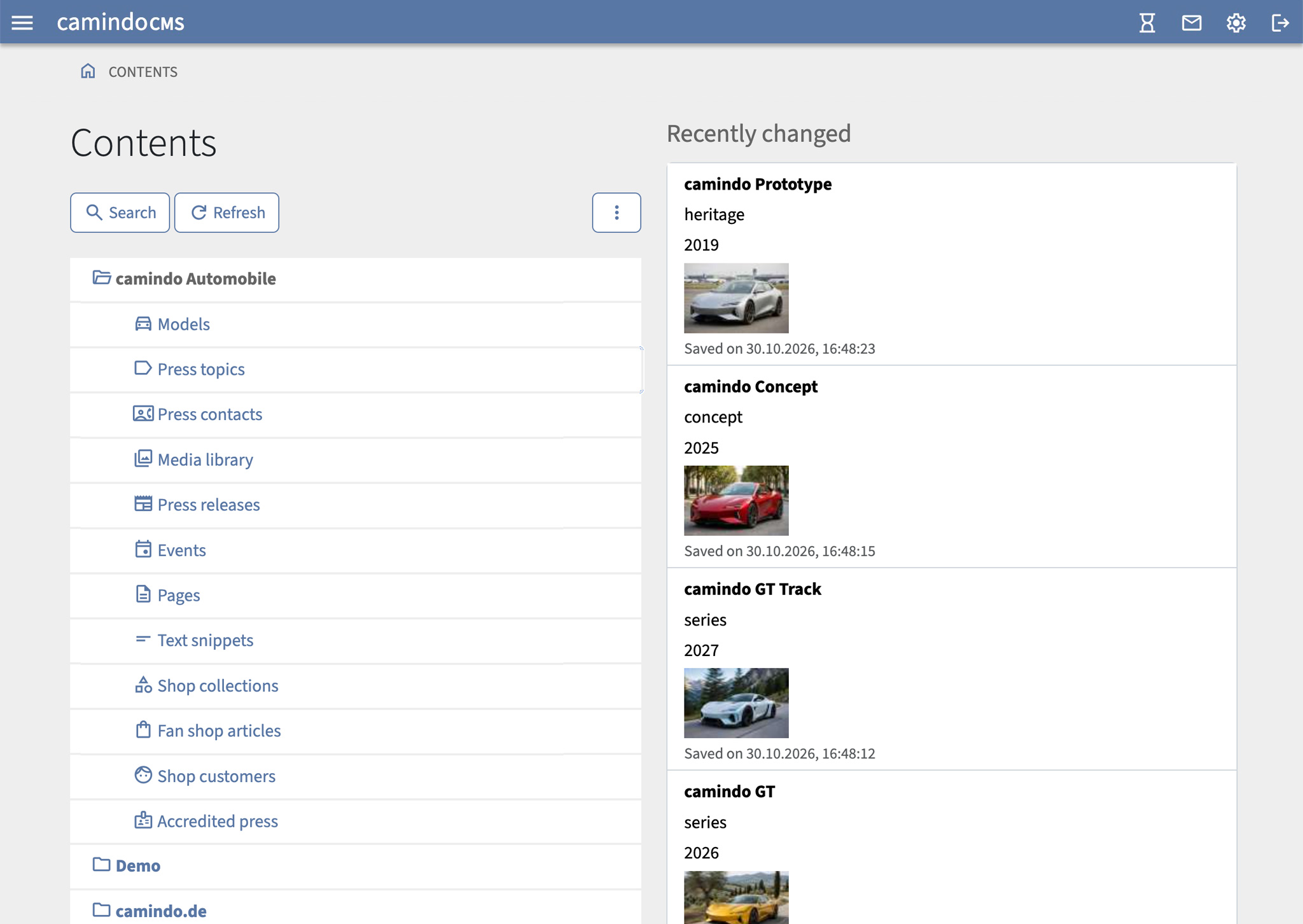
Task: Open the yellow camindo GT thumbnail
Action: click(x=736, y=897)
